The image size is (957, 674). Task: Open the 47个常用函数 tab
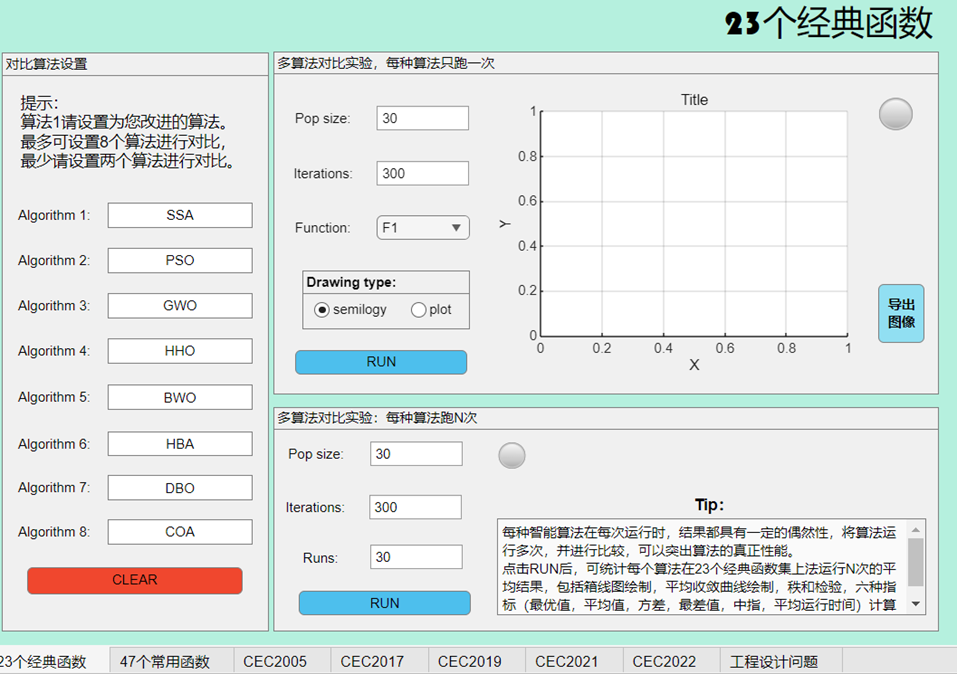pos(167,661)
